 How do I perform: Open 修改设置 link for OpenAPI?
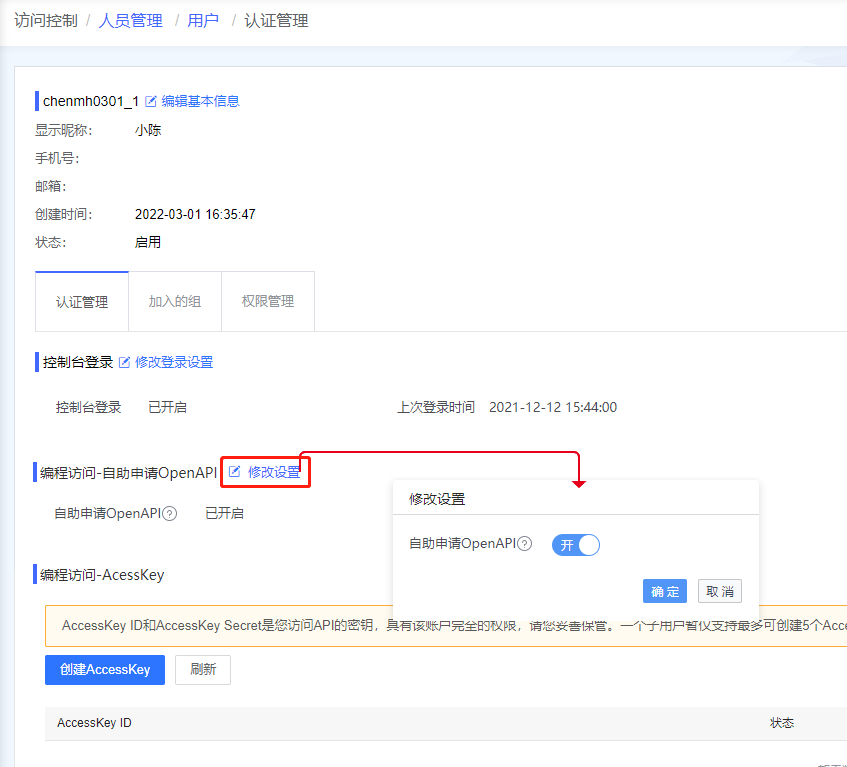pos(274,472)
